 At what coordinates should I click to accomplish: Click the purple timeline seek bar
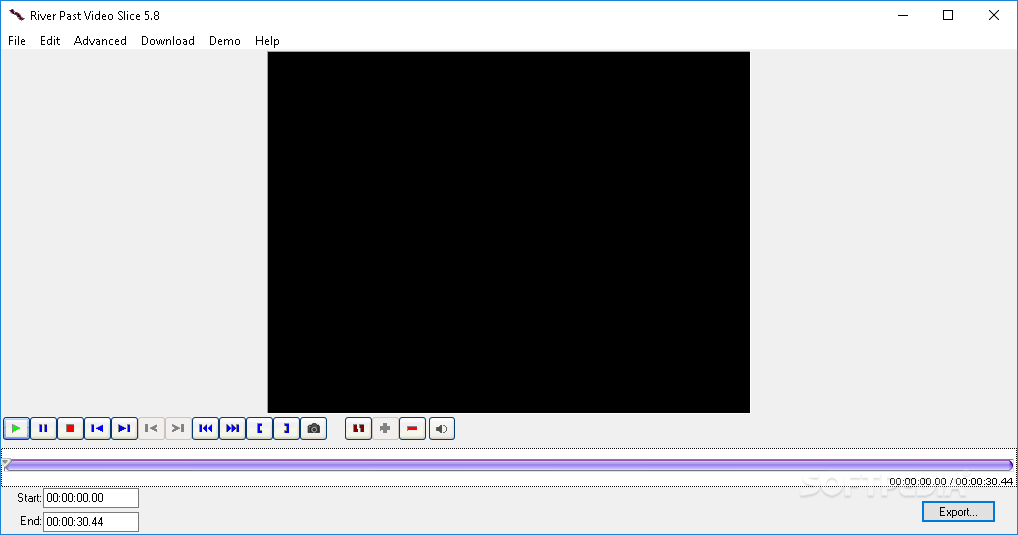[x=509, y=465]
